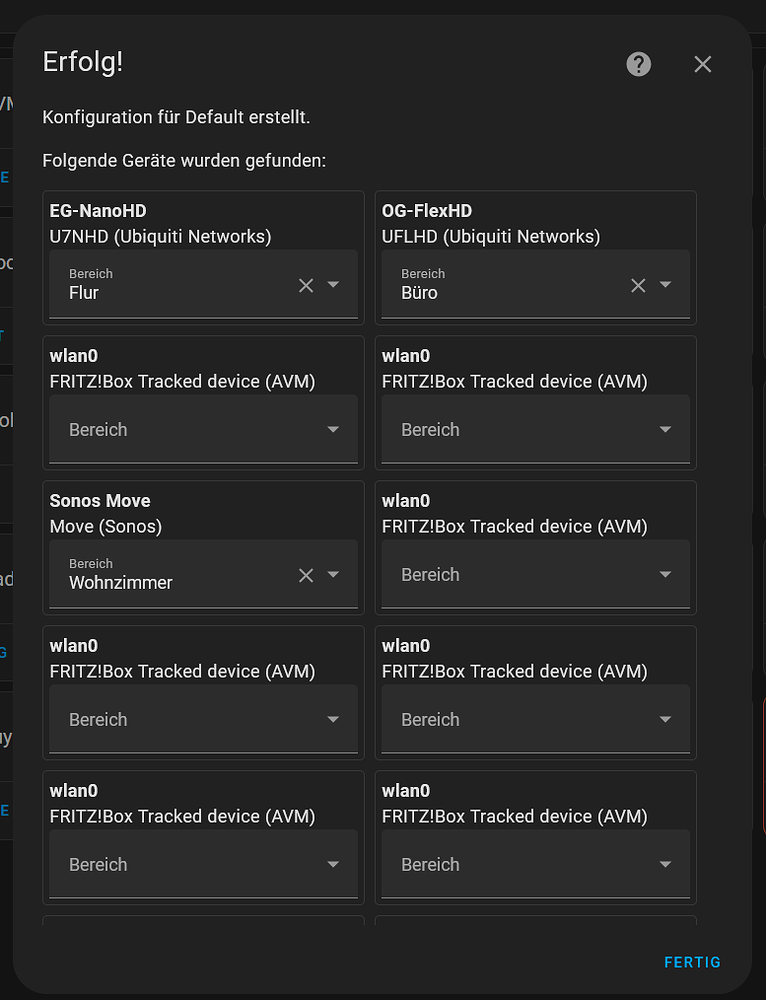Viewport: 766px width, 1000px height.
Task: Clear the Büro area from OG-FlexHD
Action: 638,285
